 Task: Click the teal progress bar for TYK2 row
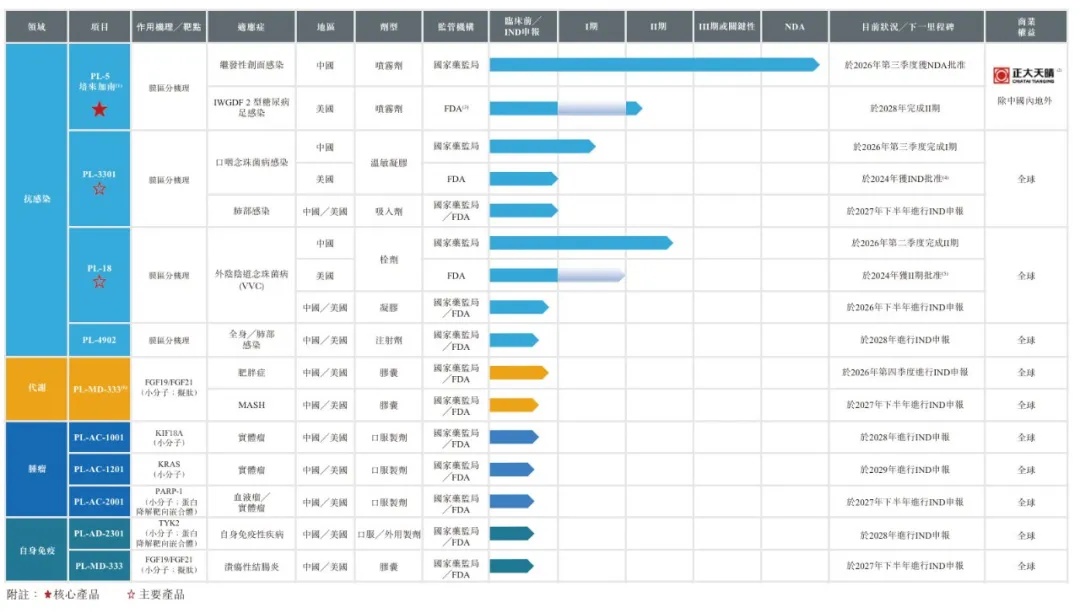coord(512,534)
